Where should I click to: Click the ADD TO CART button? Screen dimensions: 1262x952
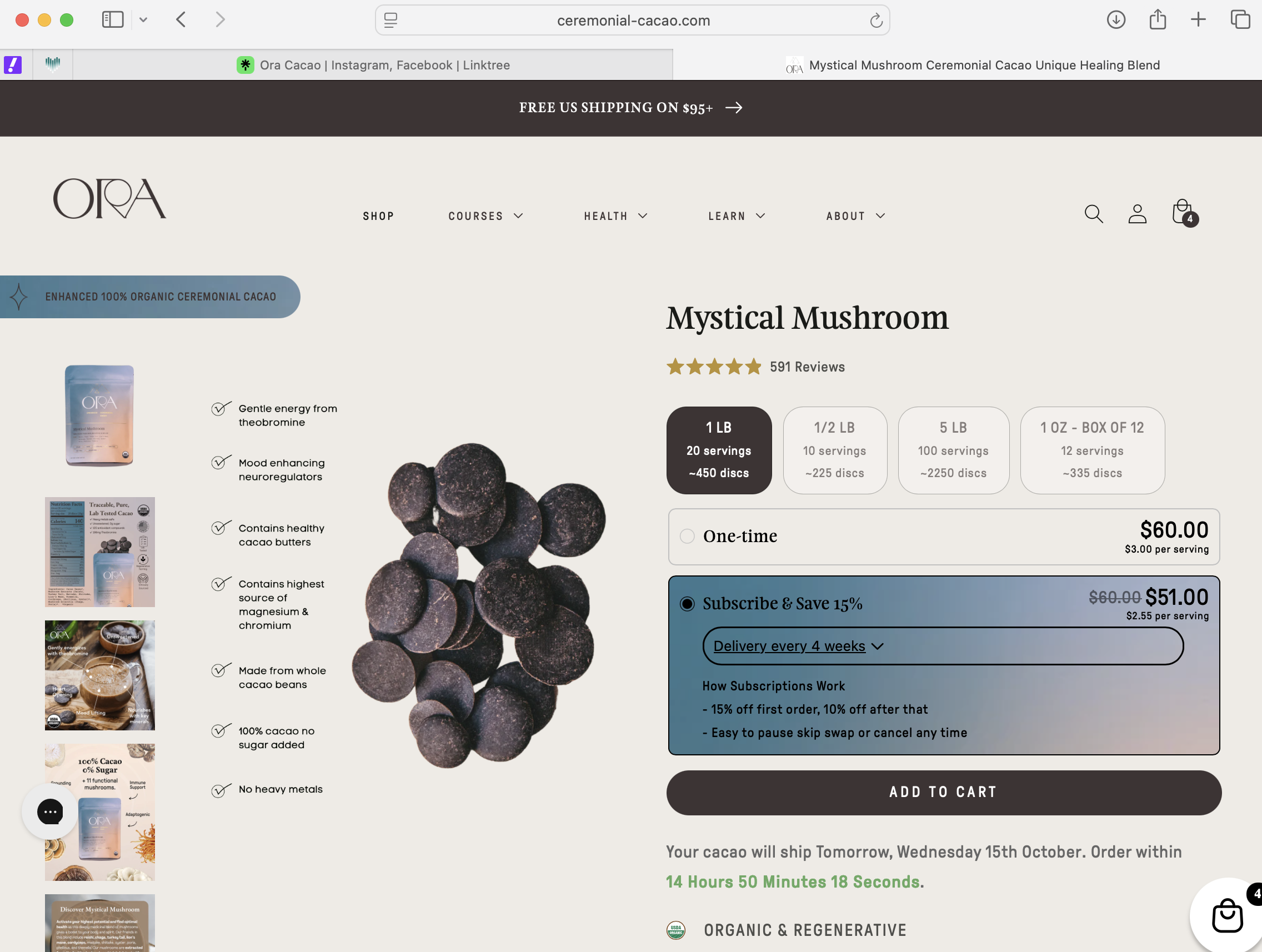pyautogui.click(x=944, y=792)
